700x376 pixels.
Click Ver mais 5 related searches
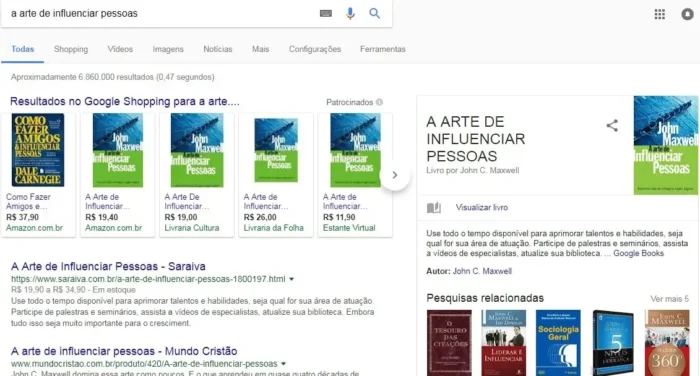point(669,299)
